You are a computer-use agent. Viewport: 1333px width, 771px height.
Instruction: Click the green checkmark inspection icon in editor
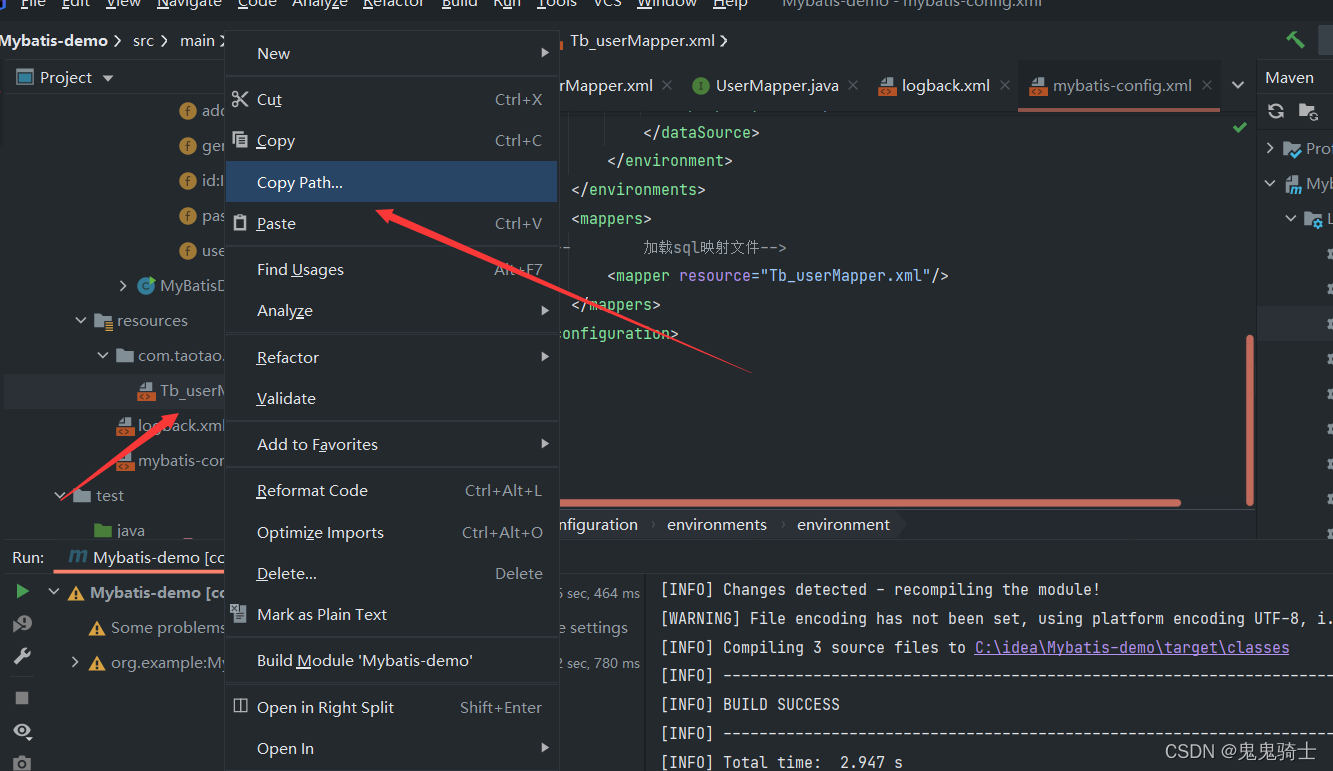[1240, 127]
